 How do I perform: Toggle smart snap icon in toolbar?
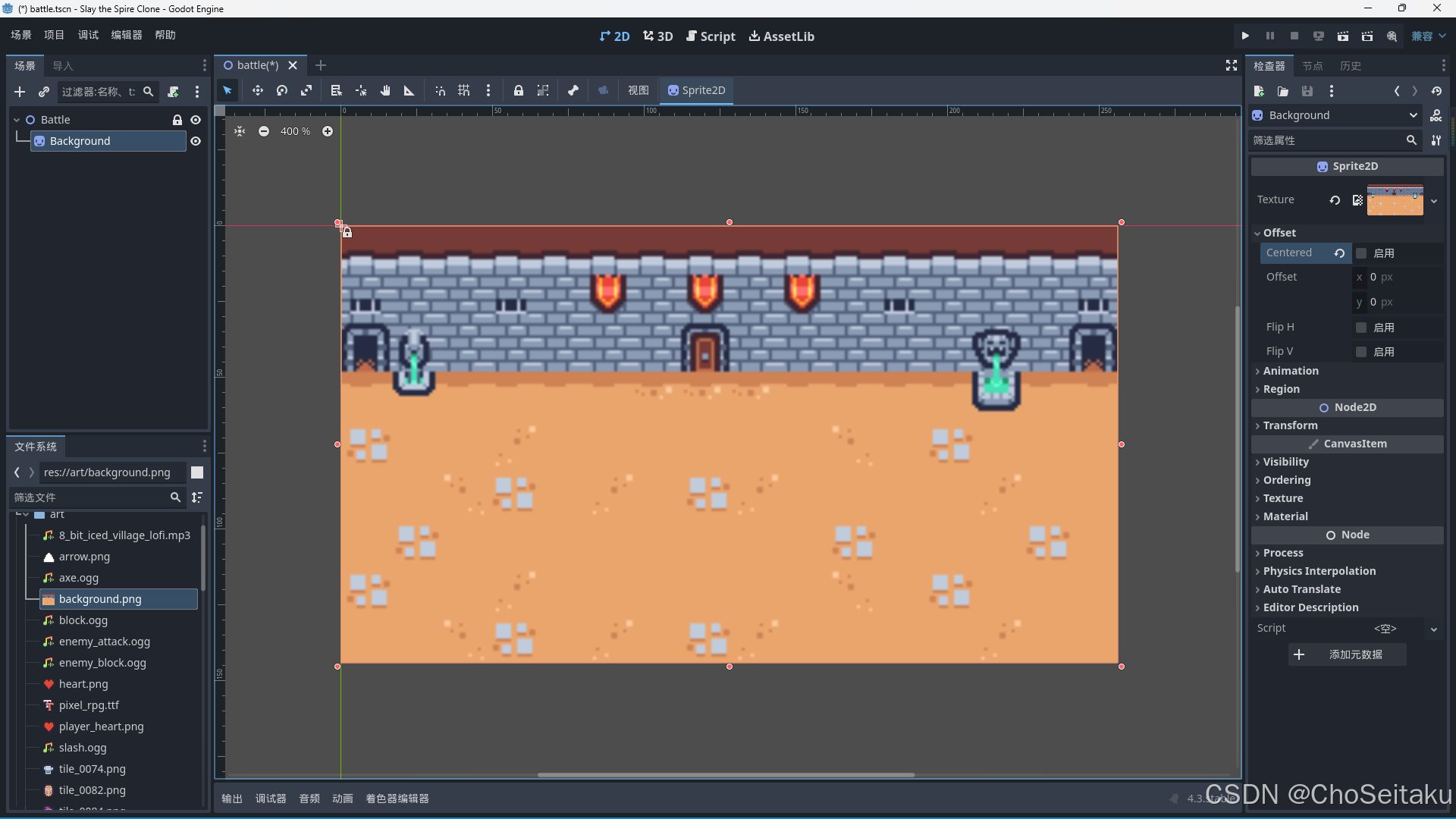coord(440,90)
